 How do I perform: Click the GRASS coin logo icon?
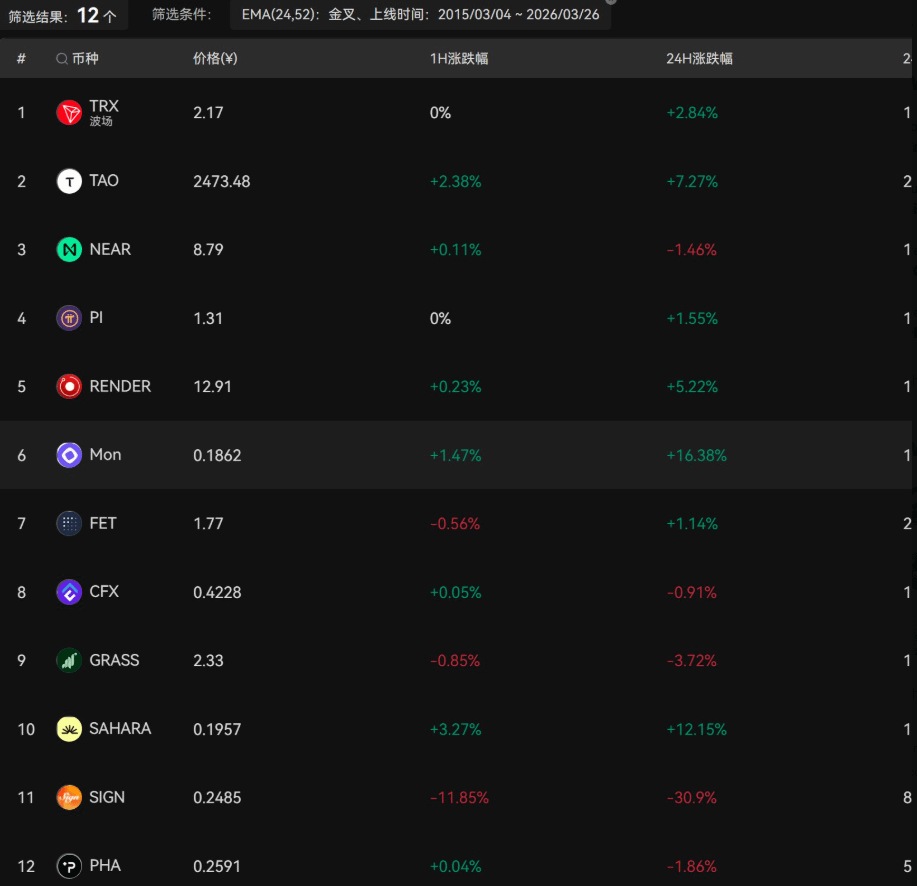click(x=69, y=660)
